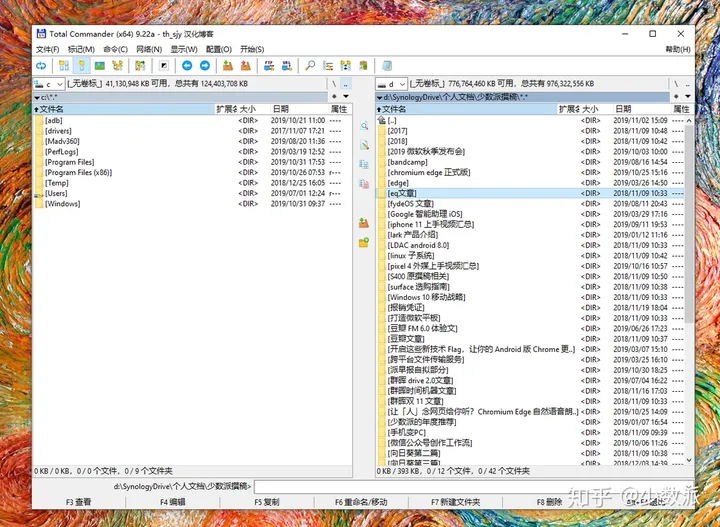The image size is (720, 527).
Task: Click the pack files toolbar icon
Action: 228,66
